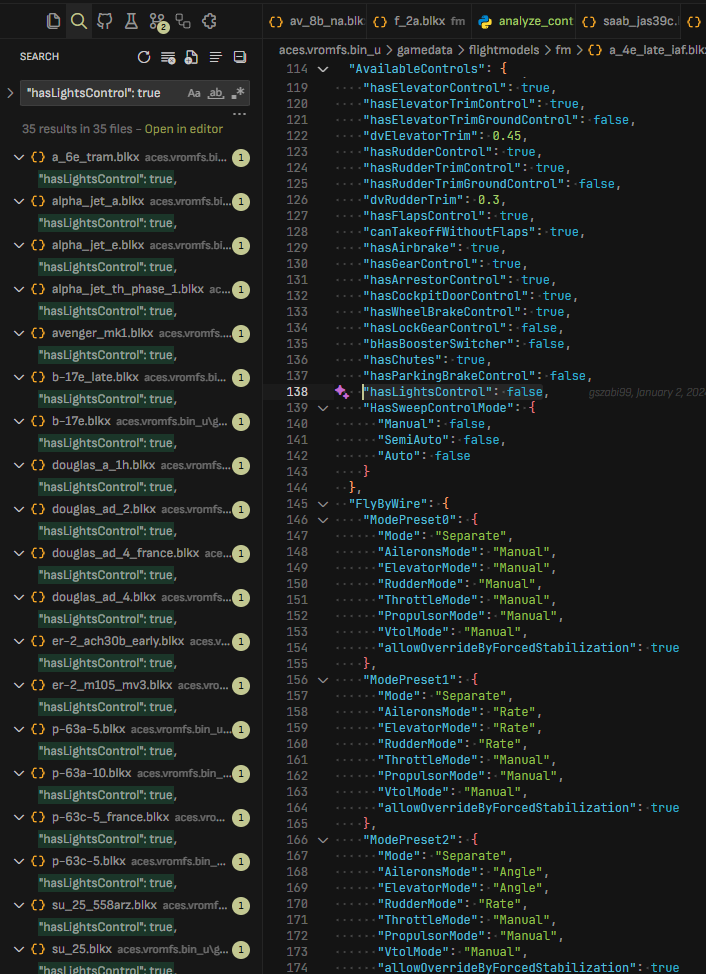Viewport: 706px width, 974px height.
Task: Collapse a_6e_tram.blkx search result
Action: (x=19, y=157)
